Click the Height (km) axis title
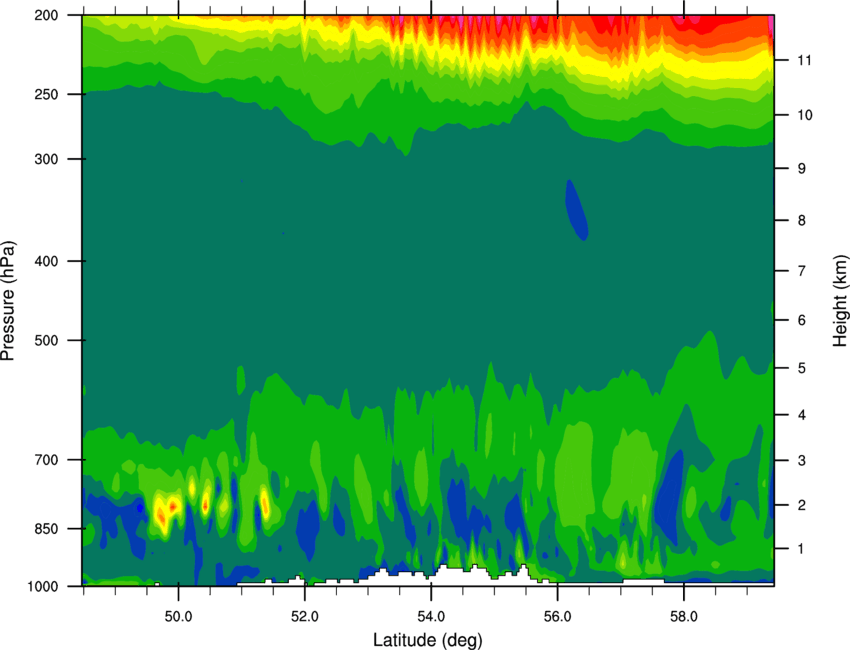 [840, 300]
